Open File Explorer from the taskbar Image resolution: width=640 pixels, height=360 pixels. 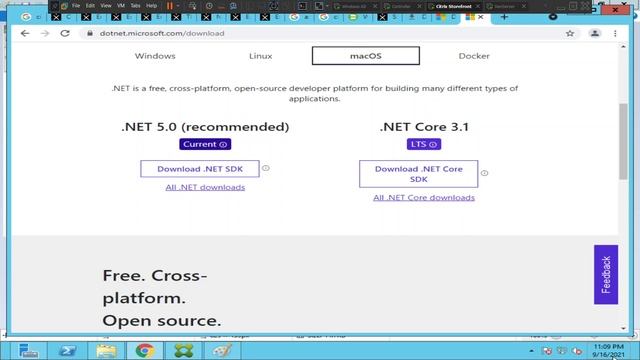pyautogui.click(x=106, y=351)
